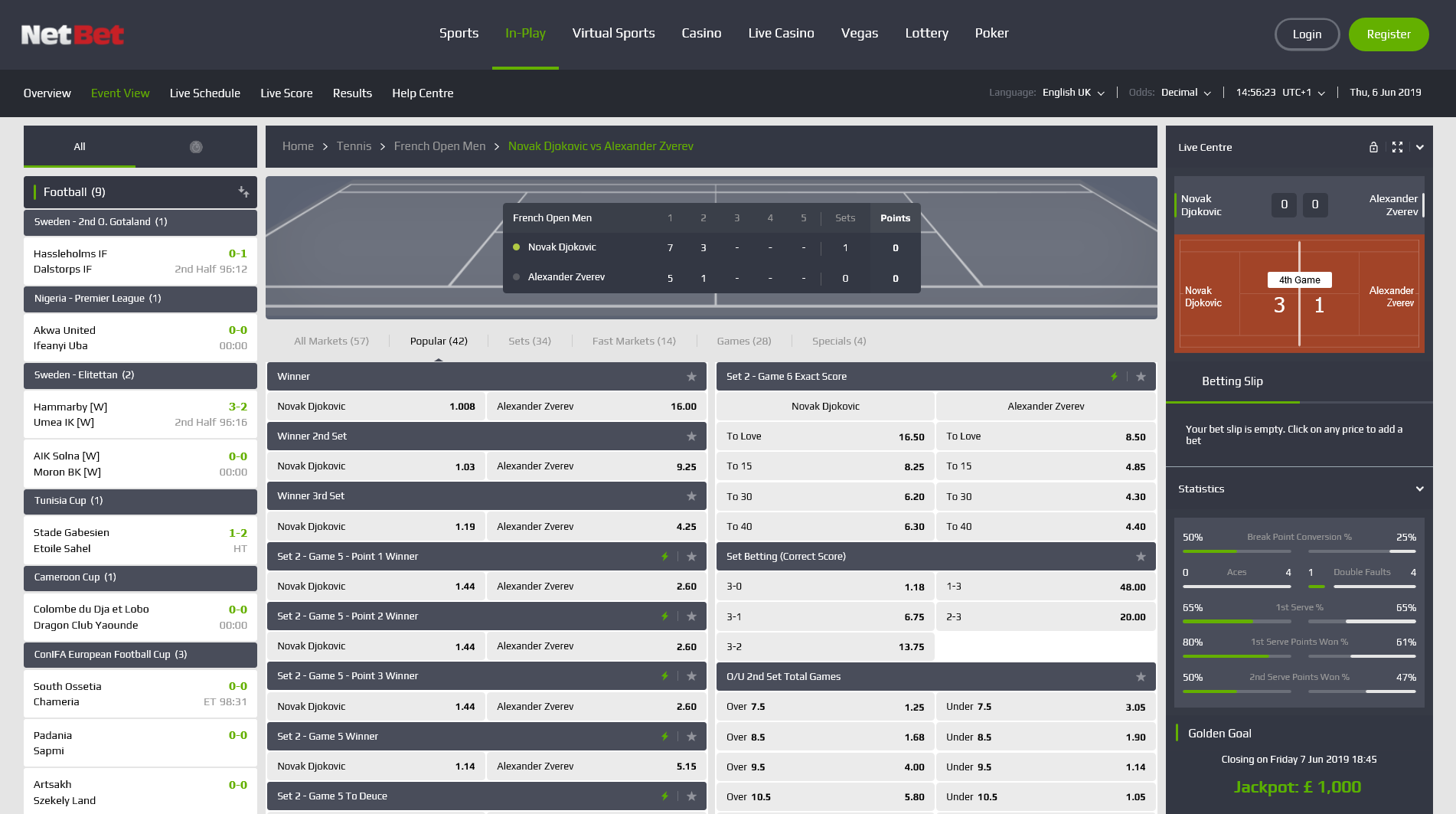The image size is (1456, 814).
Task: Open Help Centre link
Action: pos(423,93)
